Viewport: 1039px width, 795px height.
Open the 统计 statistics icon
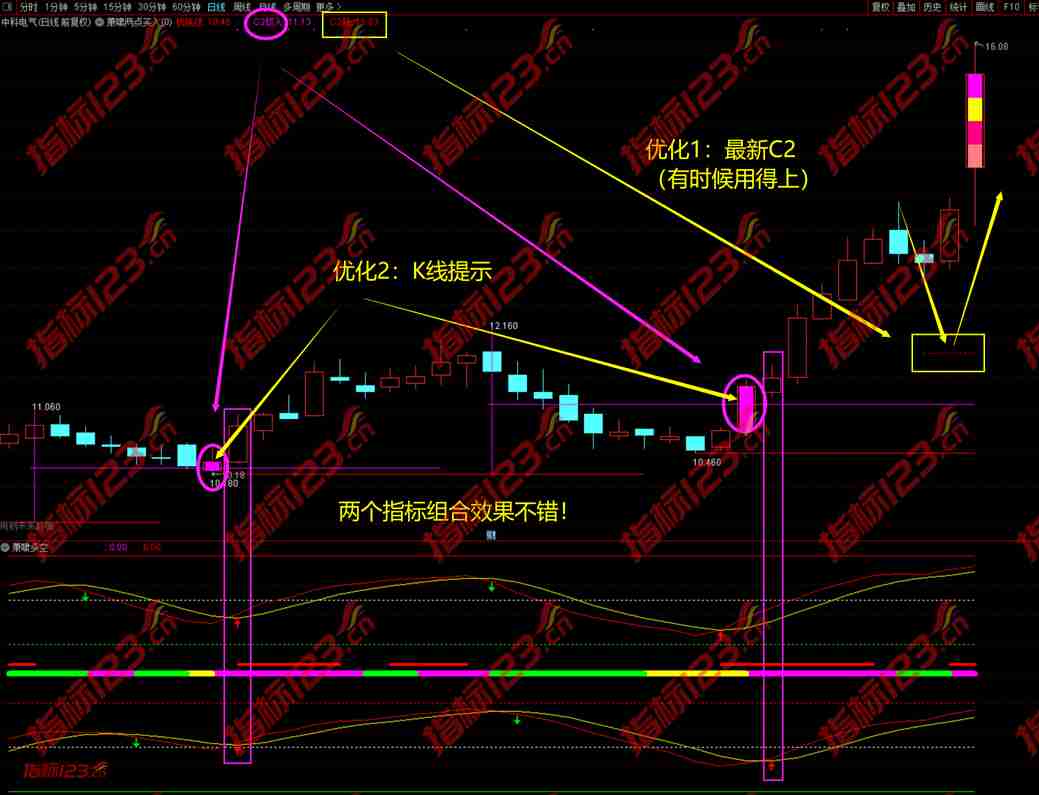[957, 7]
